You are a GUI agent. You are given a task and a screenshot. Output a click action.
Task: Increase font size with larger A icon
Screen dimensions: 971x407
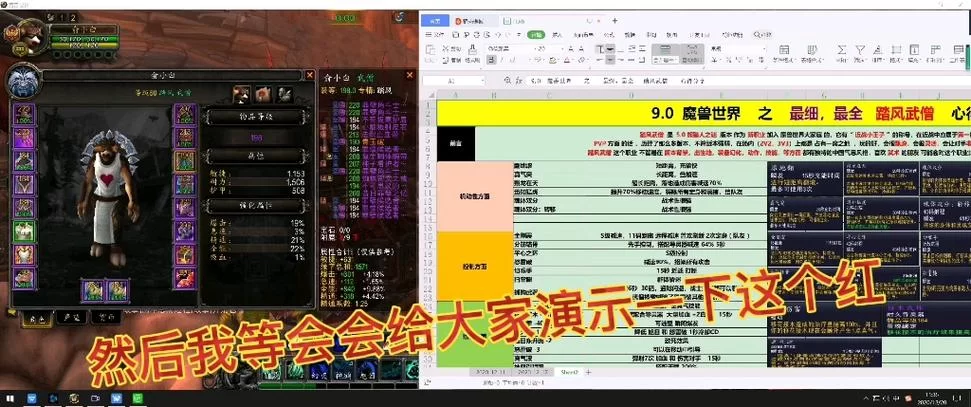pyautogui.click(x=570, y=48)
